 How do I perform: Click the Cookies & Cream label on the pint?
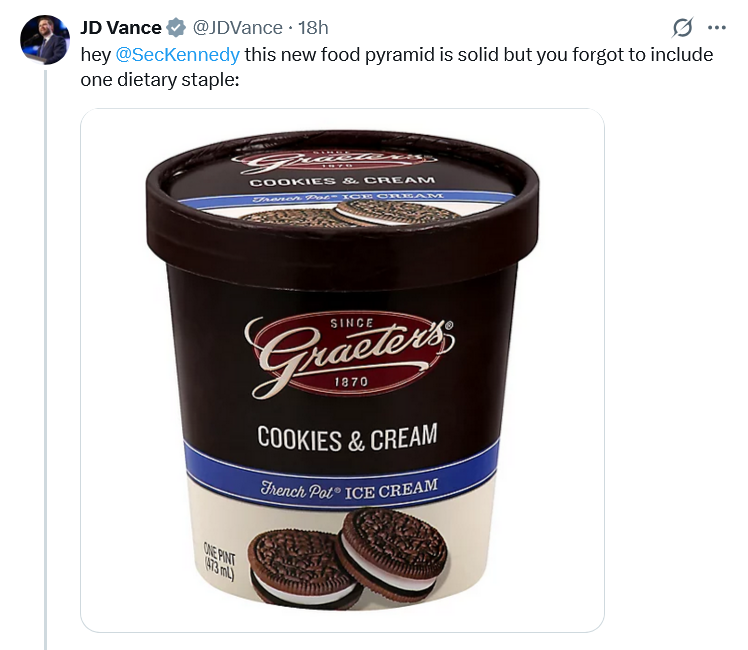point(347,437)
